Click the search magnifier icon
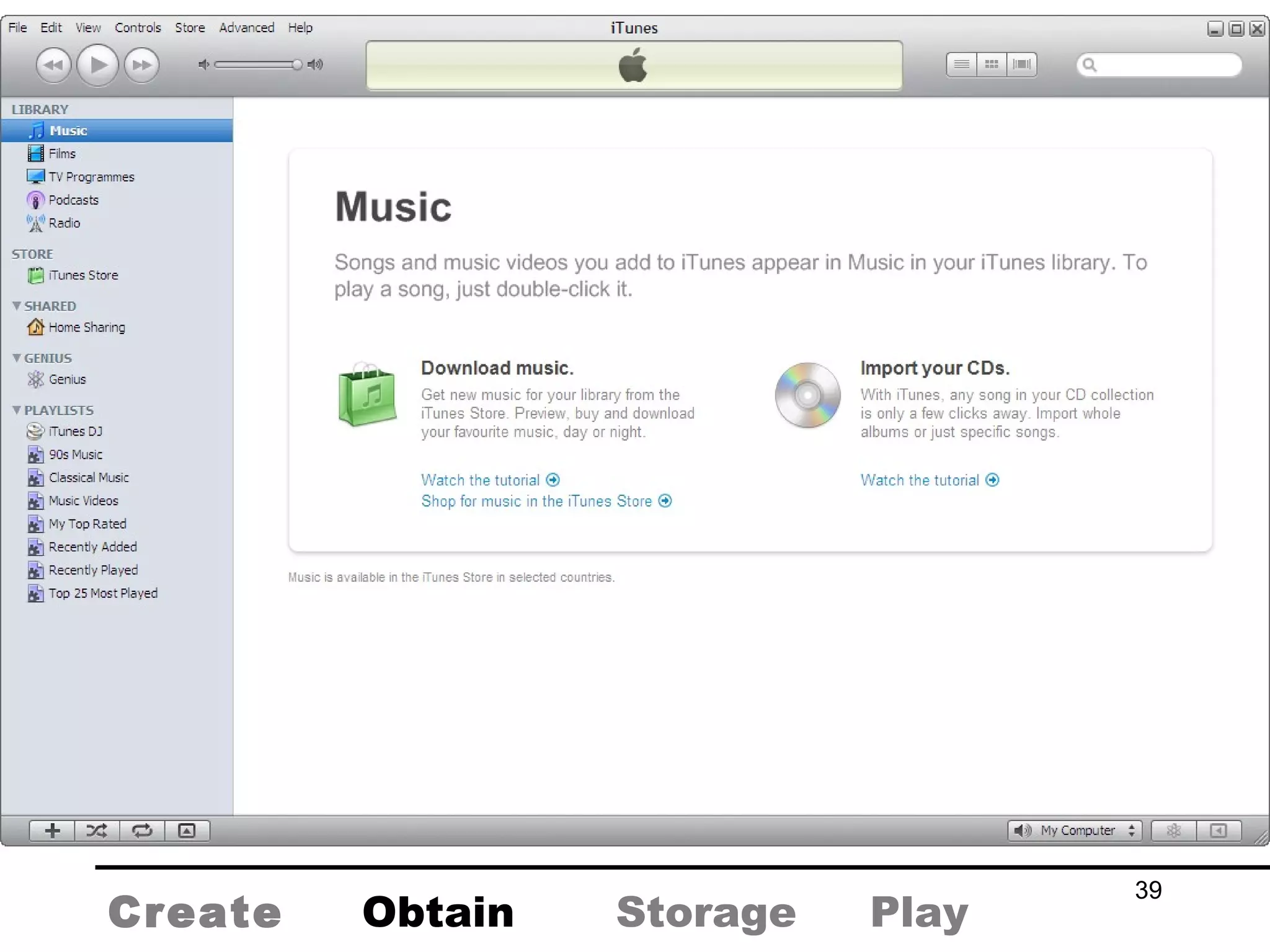 (x=1090, y=64)
